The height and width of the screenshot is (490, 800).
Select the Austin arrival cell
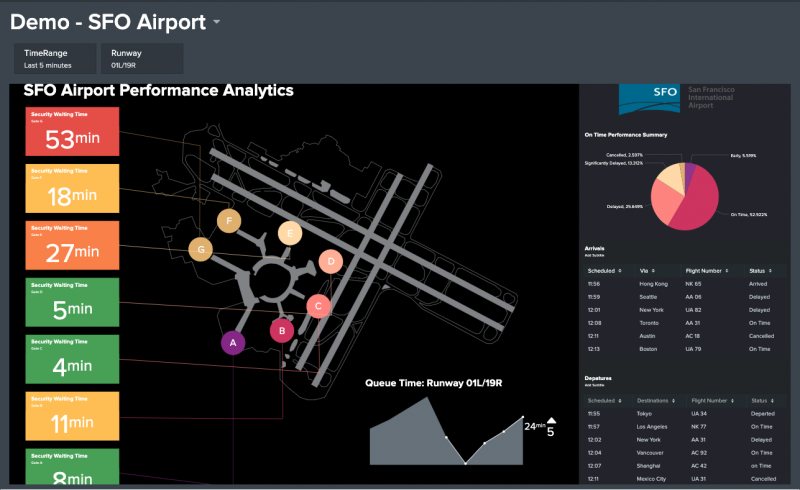pyautogui.click(x=647, y=336)
